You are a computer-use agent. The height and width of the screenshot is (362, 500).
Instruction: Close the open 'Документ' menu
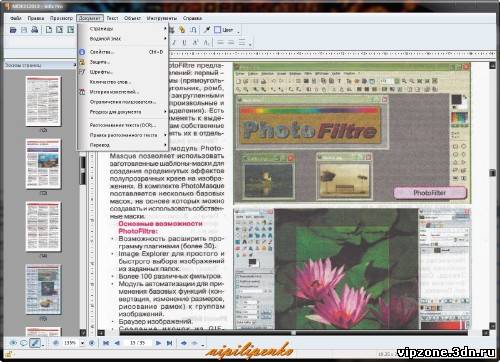pos(90,18)
